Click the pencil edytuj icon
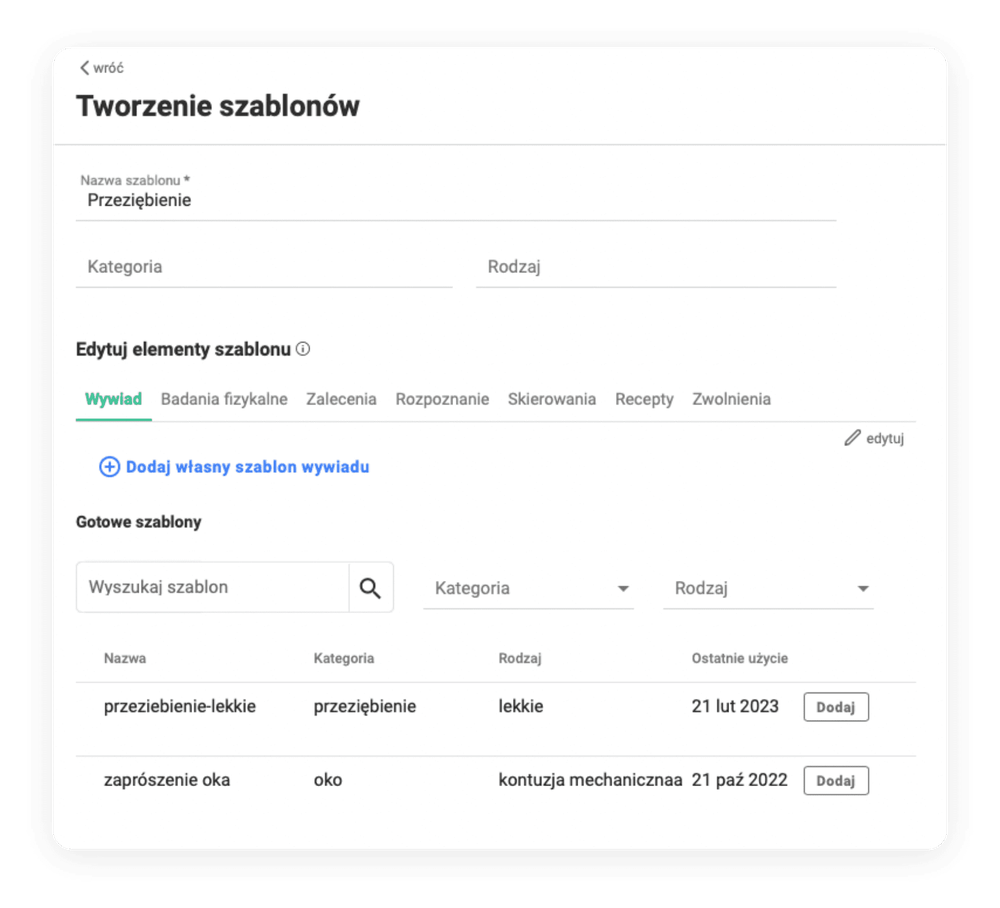The height and width of the screenshot is (908, 1000). (x=852, y=438)
